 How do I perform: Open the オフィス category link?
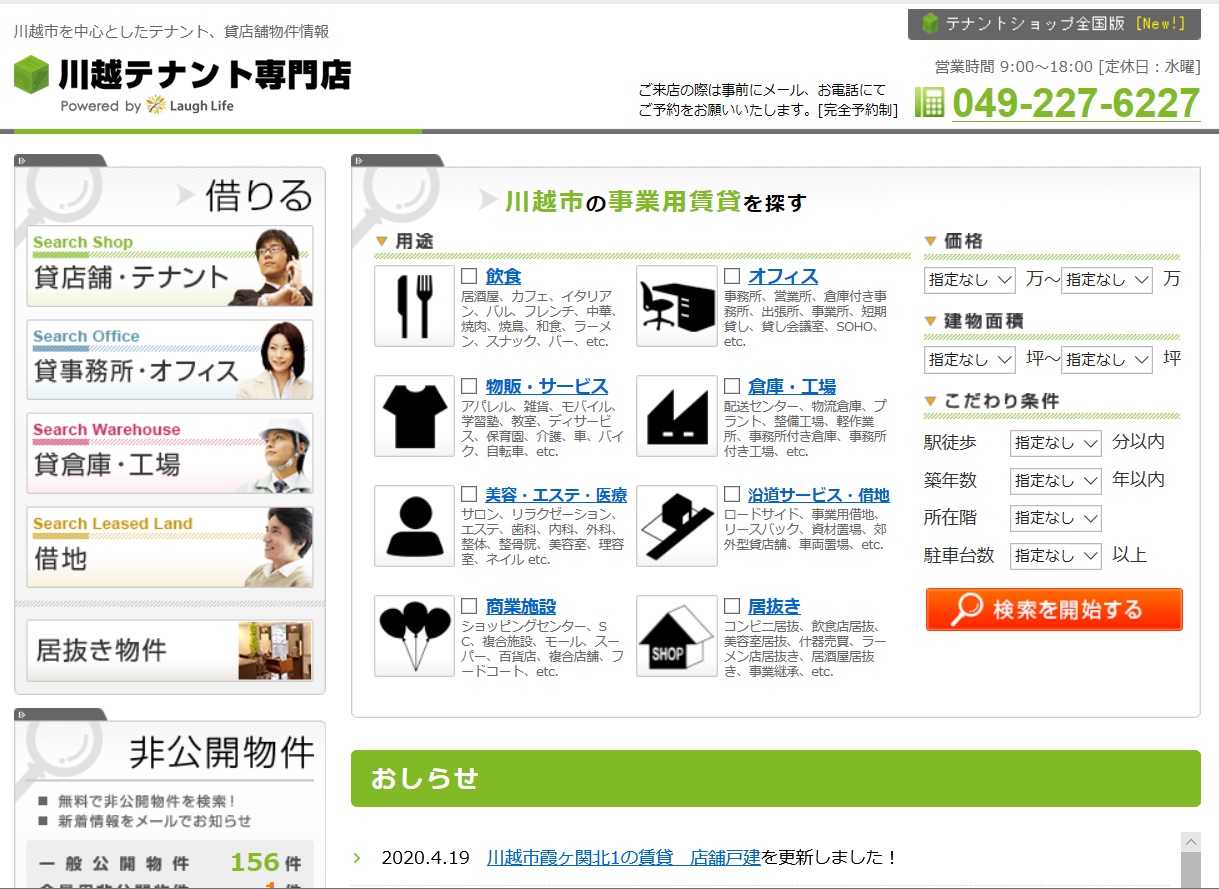(x=783, y=276)
